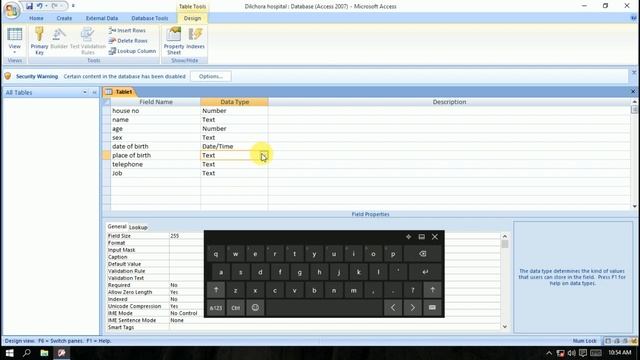The height and width of the screenshot is (360, 640).
Task: Open the Windows Start menu
Action: (9, 353)
